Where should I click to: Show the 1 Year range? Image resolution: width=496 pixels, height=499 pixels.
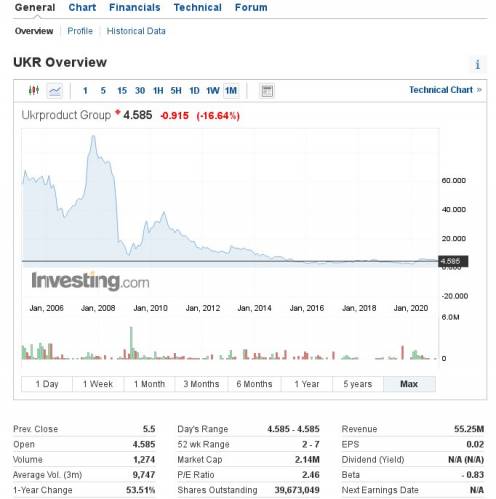tap(307, 384)
